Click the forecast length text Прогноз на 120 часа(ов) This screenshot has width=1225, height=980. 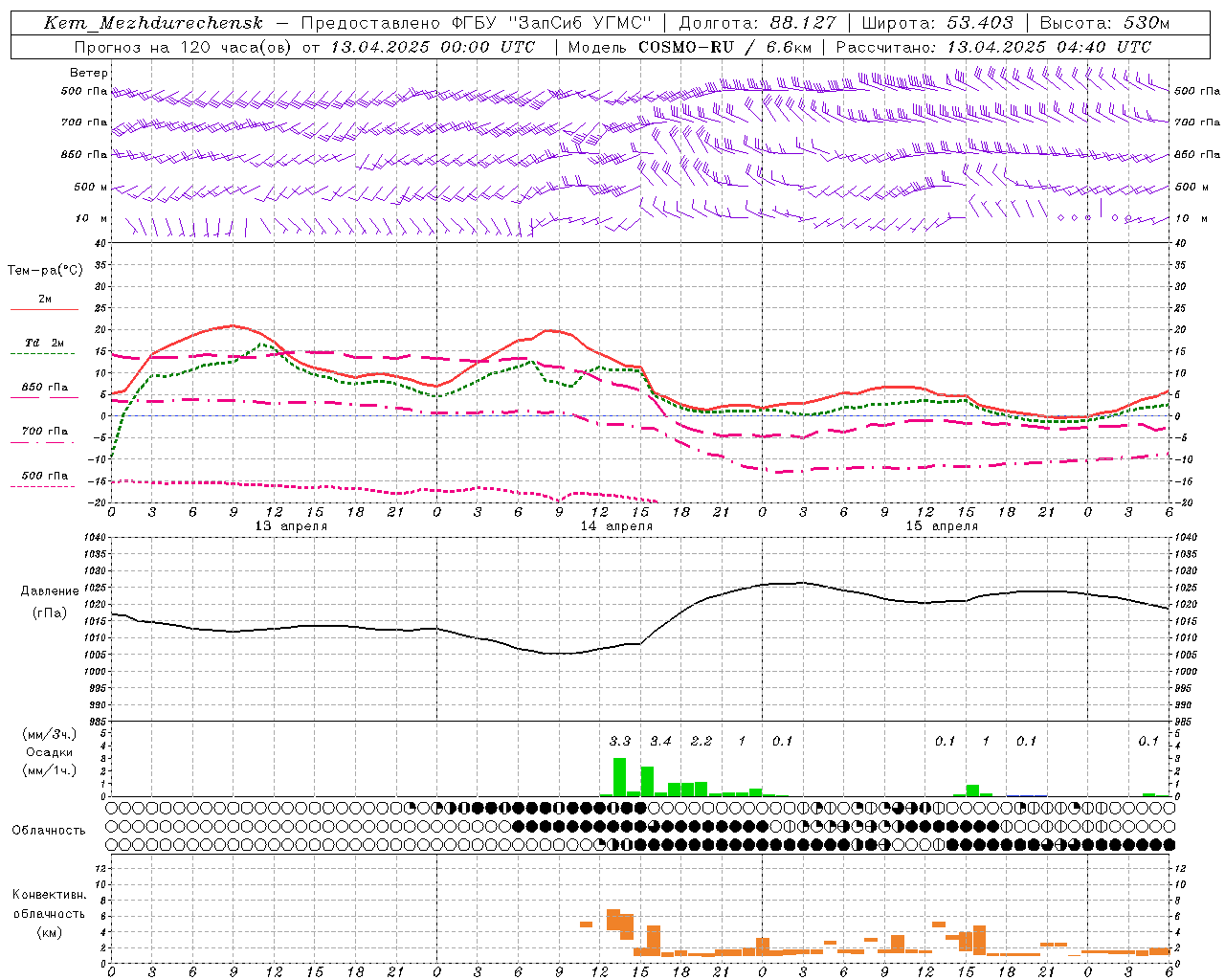(x=185, y=47)
